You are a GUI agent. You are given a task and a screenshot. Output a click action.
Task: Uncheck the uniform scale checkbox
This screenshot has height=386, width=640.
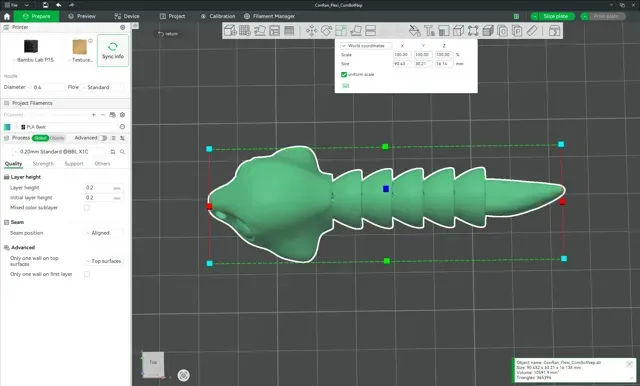(344, 74)
